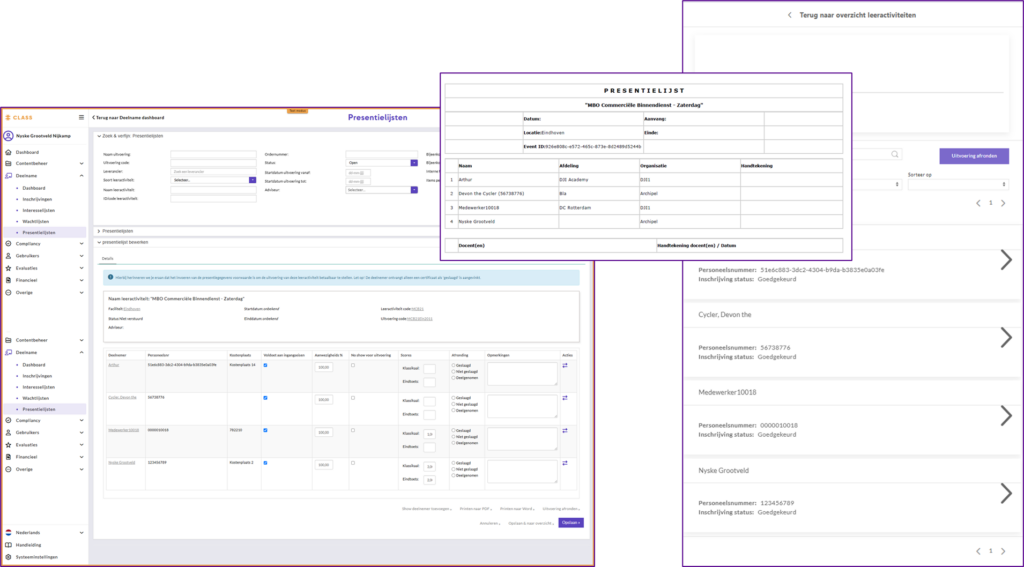Check 'No show voor uitvoering' for Nyske Grootveld

pos(353,462)
